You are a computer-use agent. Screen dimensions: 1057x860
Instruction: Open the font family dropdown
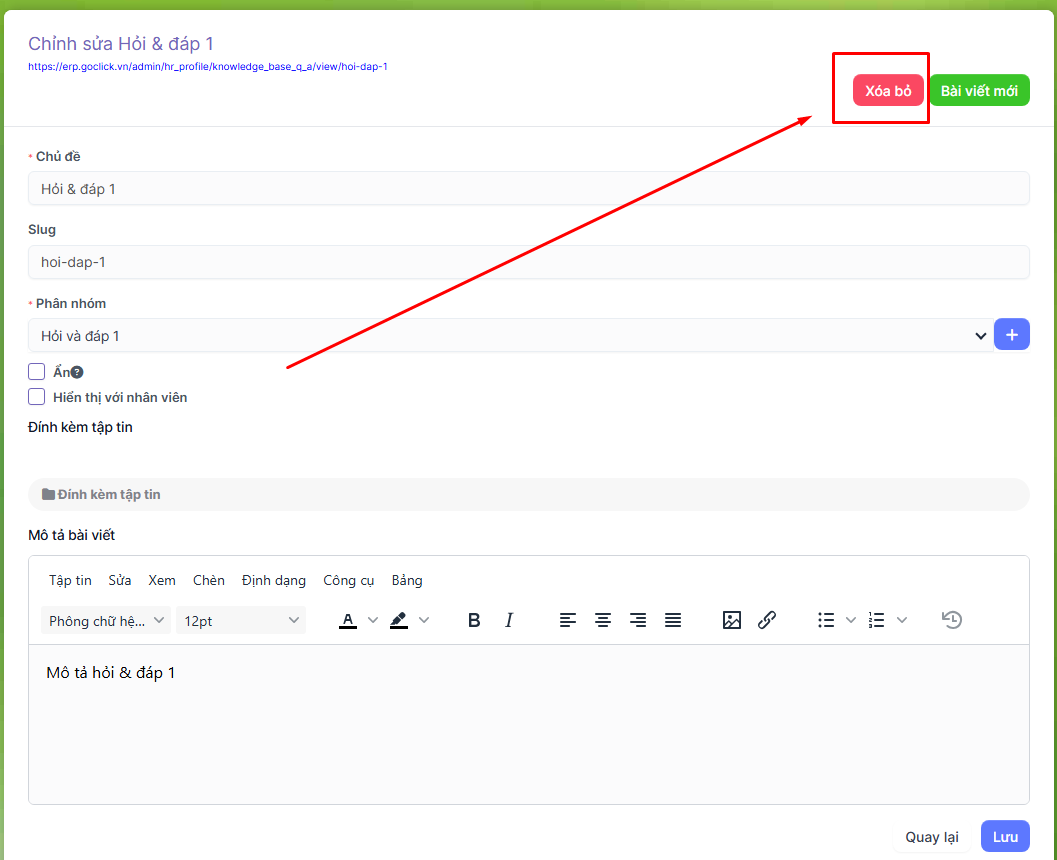coord(106,621)
